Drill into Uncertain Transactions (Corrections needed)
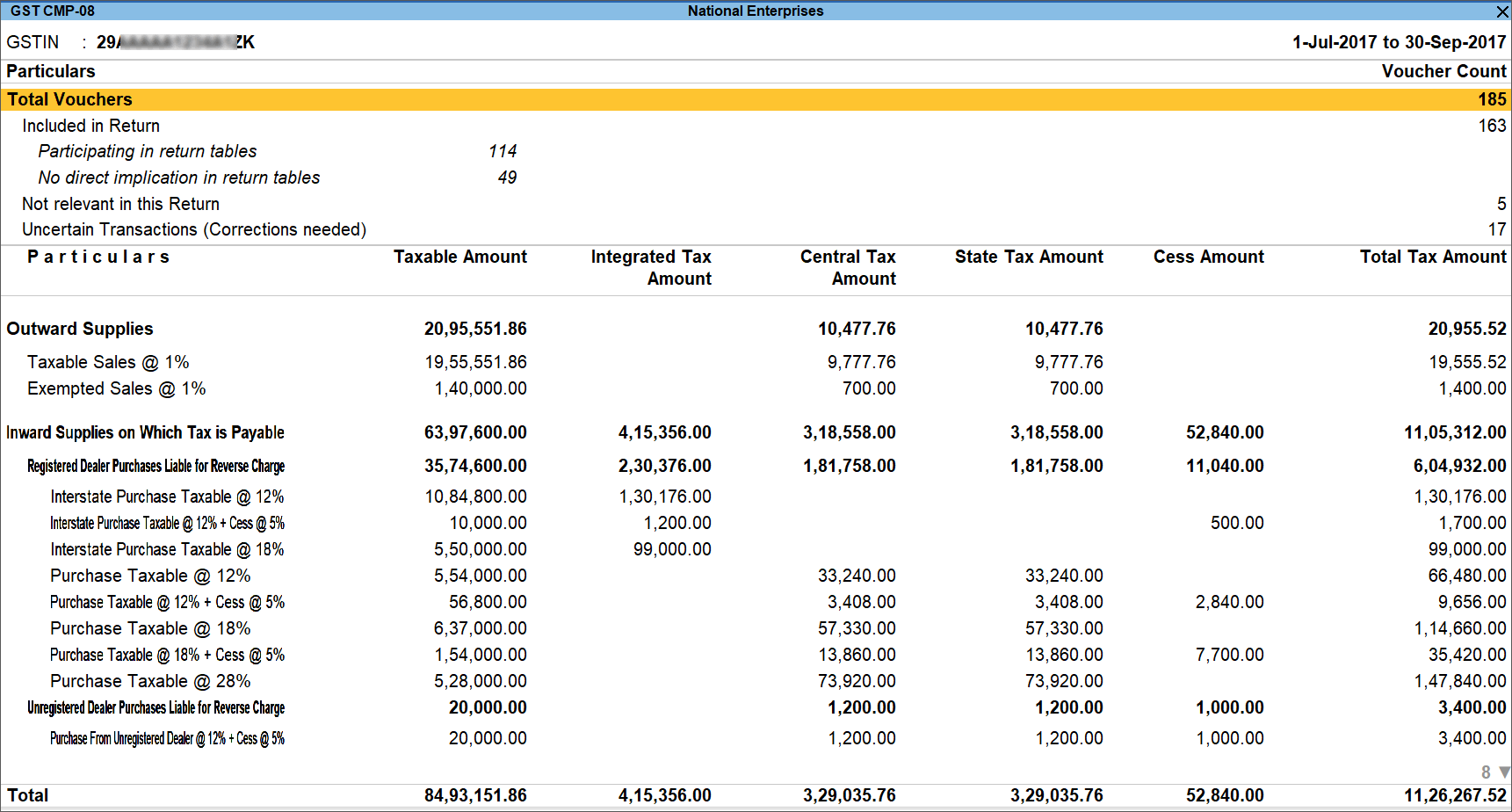Viewport: 1512px width, 812px height. pos(193,229)
